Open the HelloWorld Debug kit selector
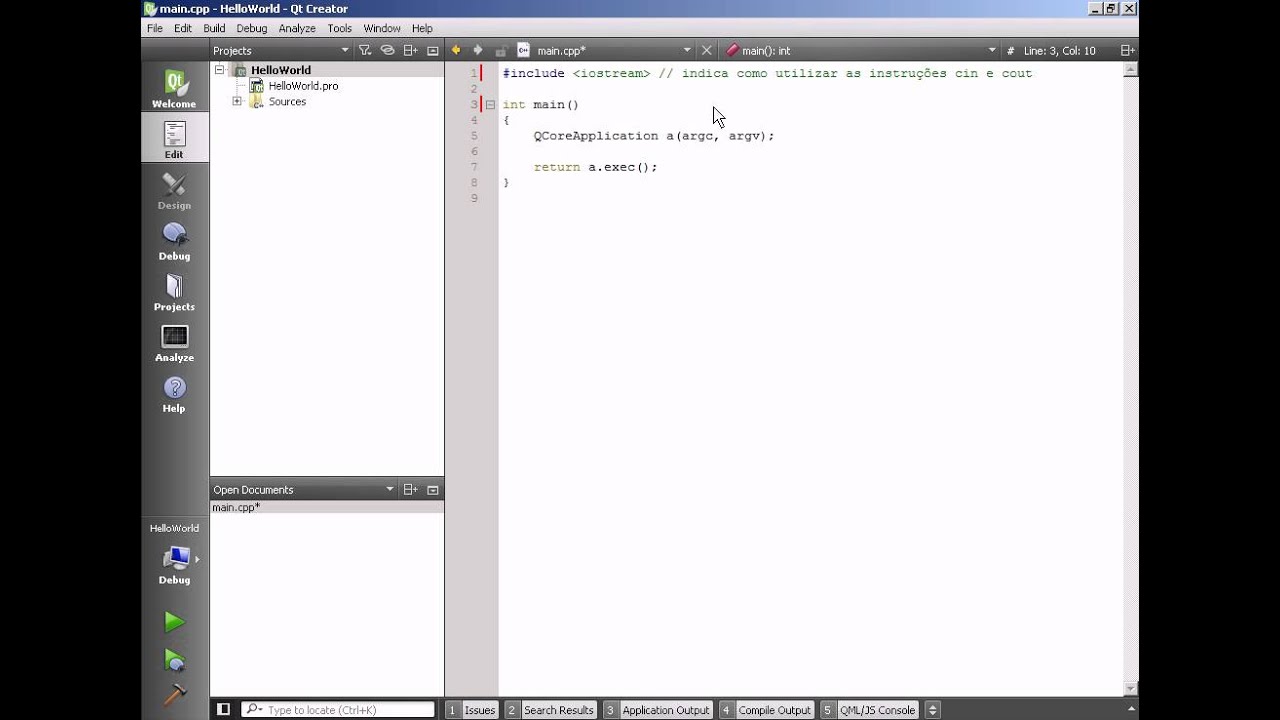1280x720 pixels. coord(175,555)
